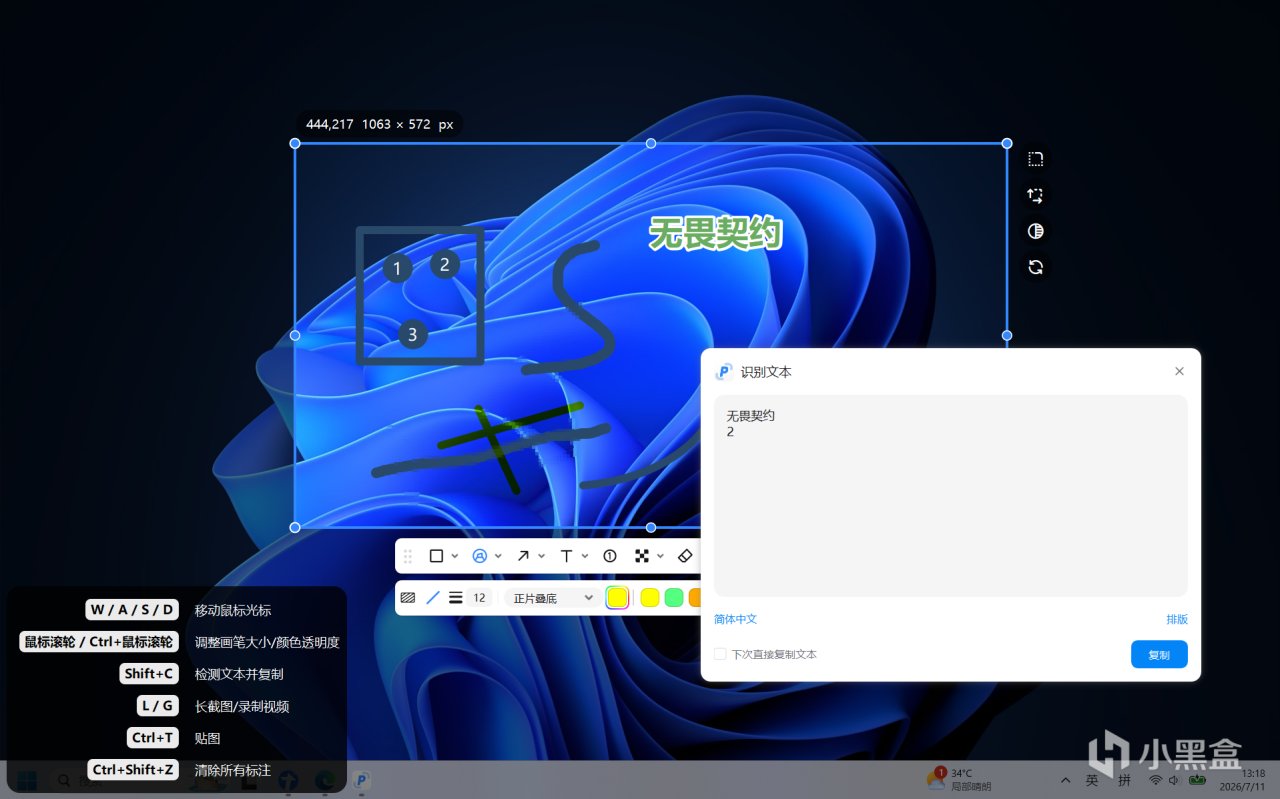The image size is (1280, 799).
Task: Pick the orange preset color swatch
Action: 696,598
